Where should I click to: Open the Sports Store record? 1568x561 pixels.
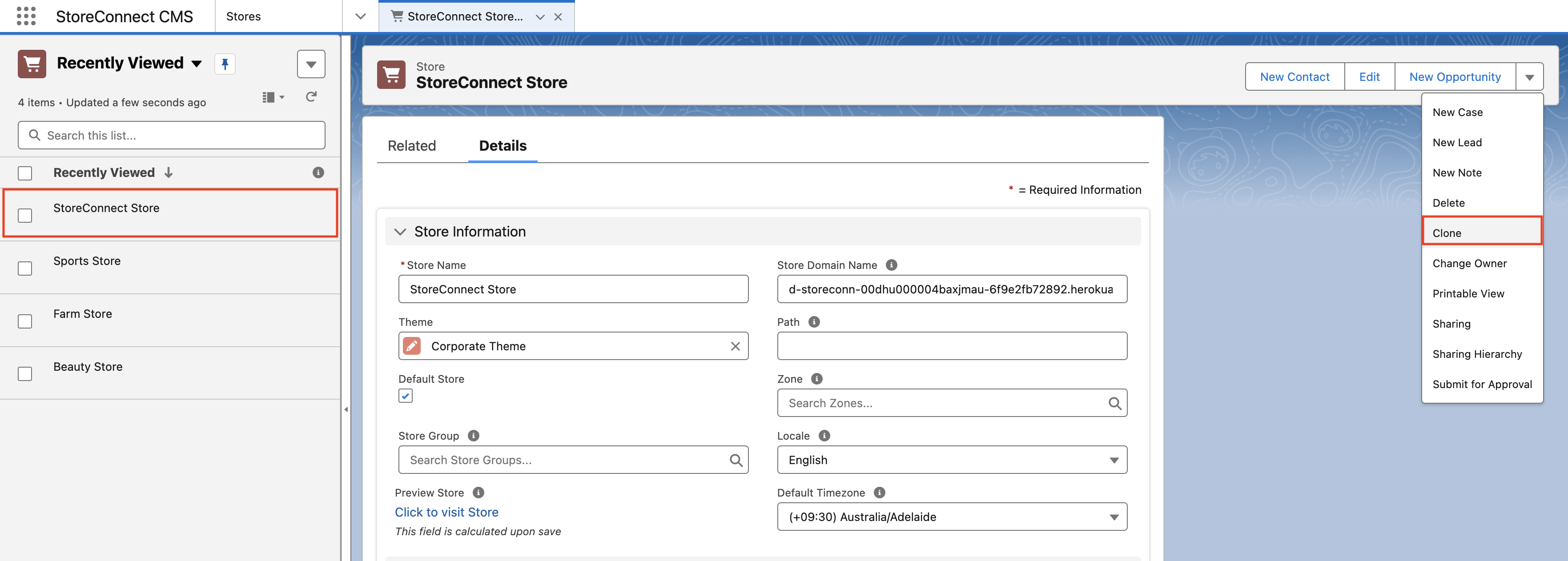(87, 261)
